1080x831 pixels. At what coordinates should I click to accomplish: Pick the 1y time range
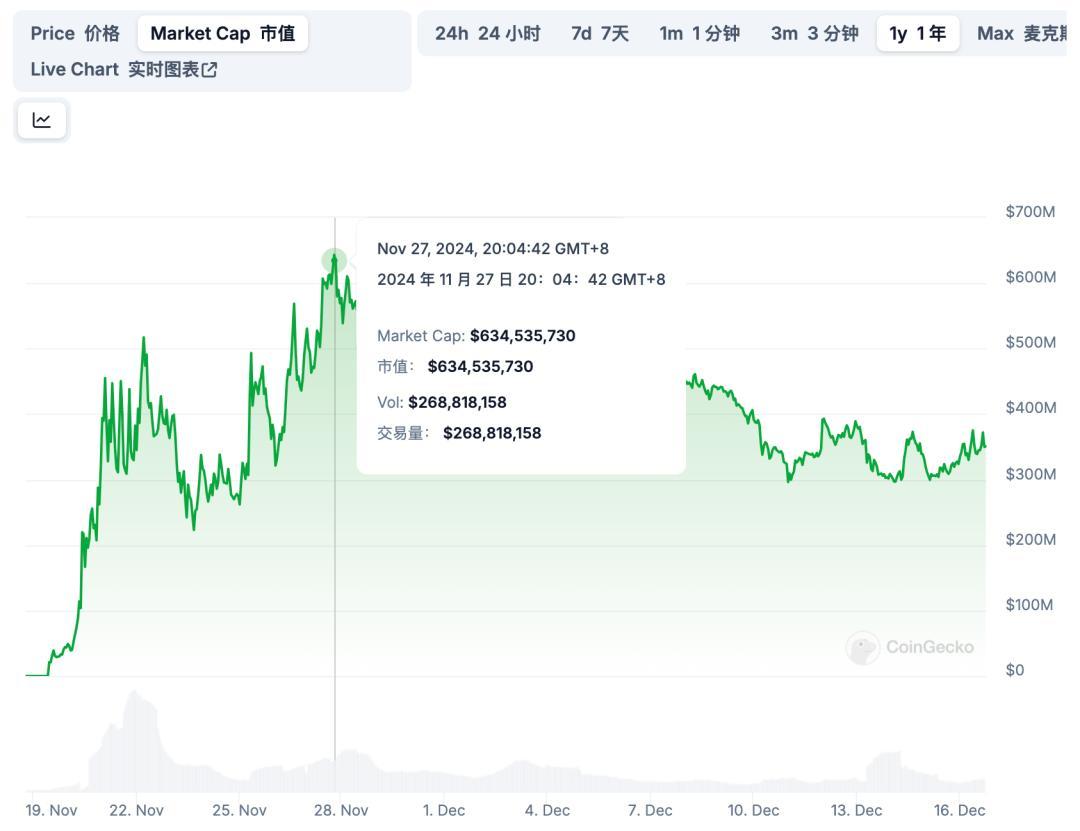point(917,33)
